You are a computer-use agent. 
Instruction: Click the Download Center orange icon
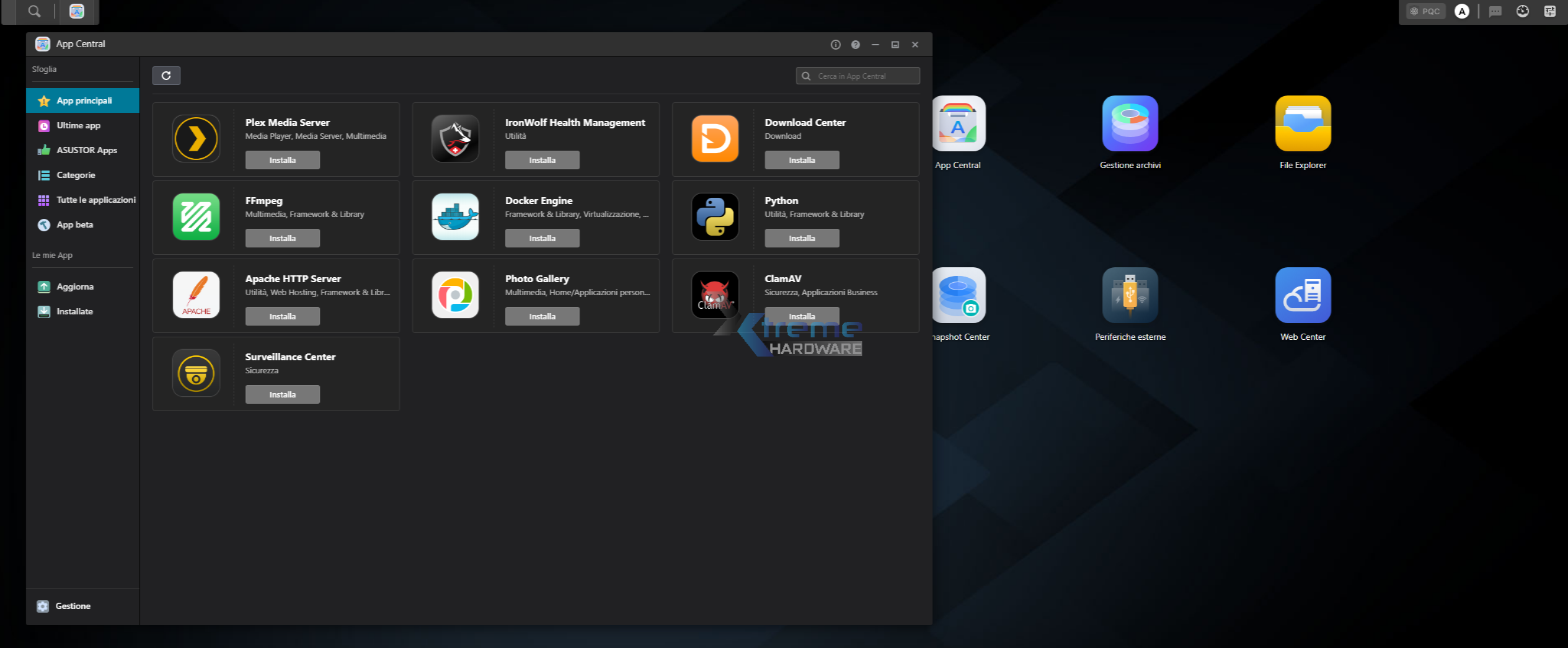pyautogui.click(x=715, y=139)
